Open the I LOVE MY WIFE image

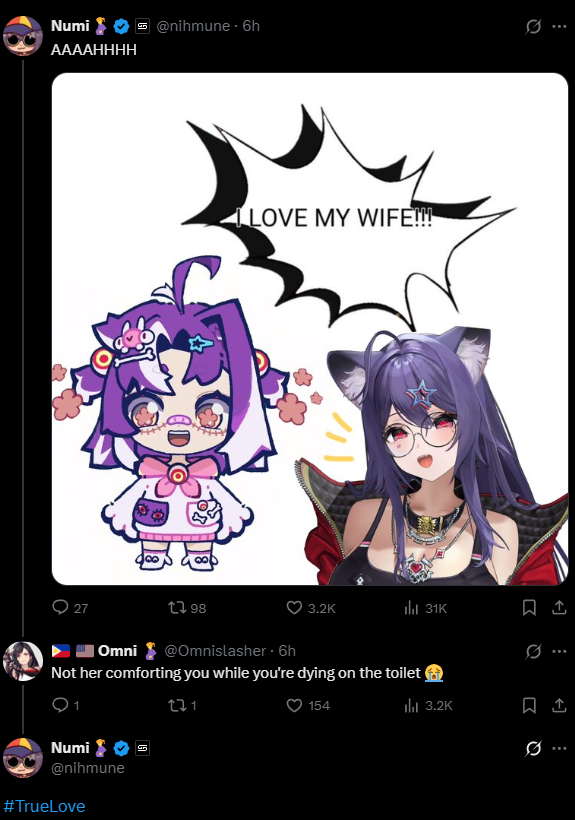point(310,329)
